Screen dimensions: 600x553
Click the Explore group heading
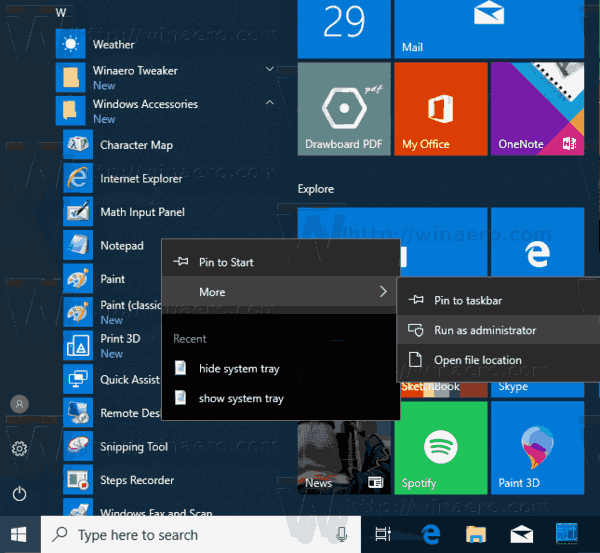(x=316, y=189)
